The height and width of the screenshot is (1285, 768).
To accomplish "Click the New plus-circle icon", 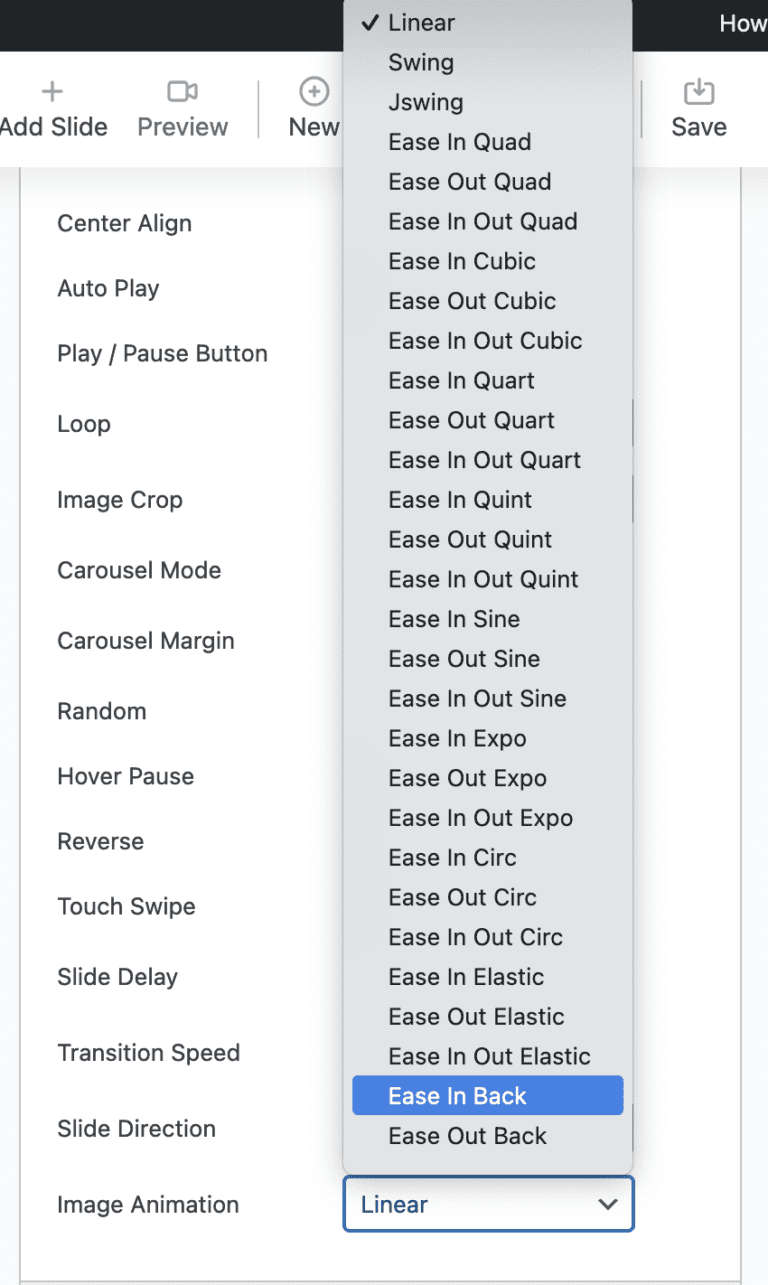I will [313, 90].
